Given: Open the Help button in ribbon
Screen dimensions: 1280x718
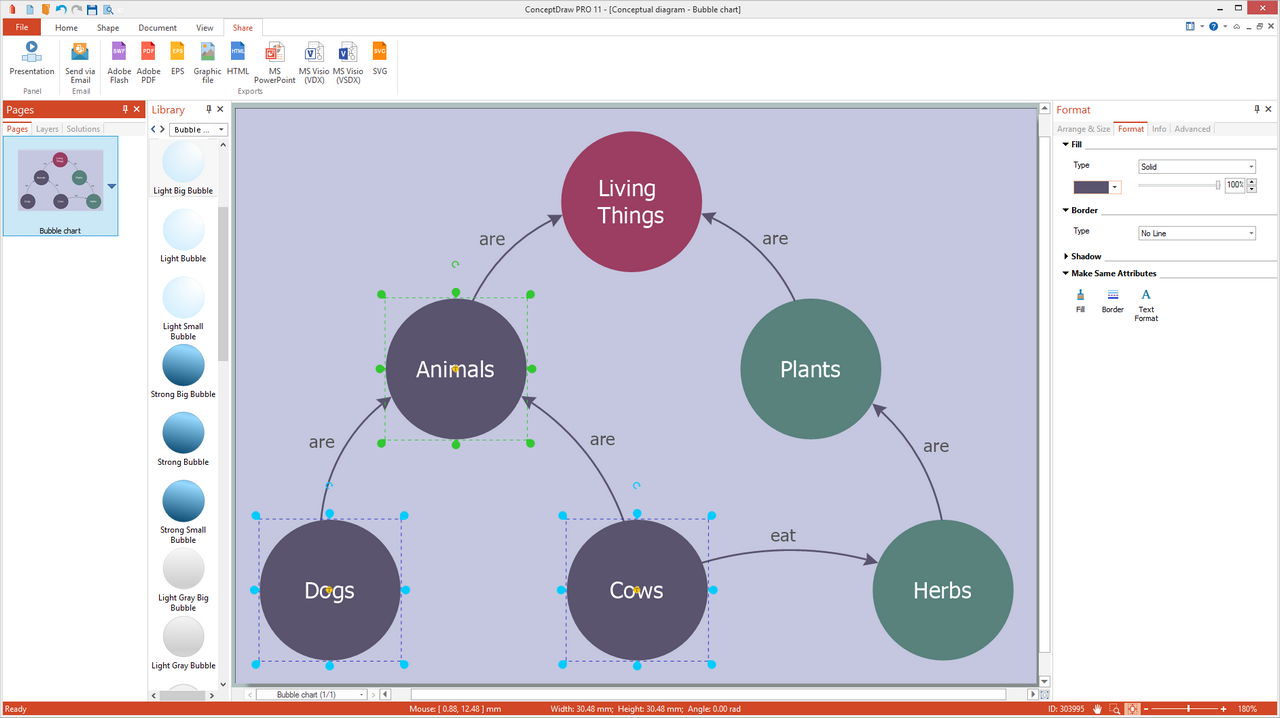Looking at the screenshot, I should 1213,28.
